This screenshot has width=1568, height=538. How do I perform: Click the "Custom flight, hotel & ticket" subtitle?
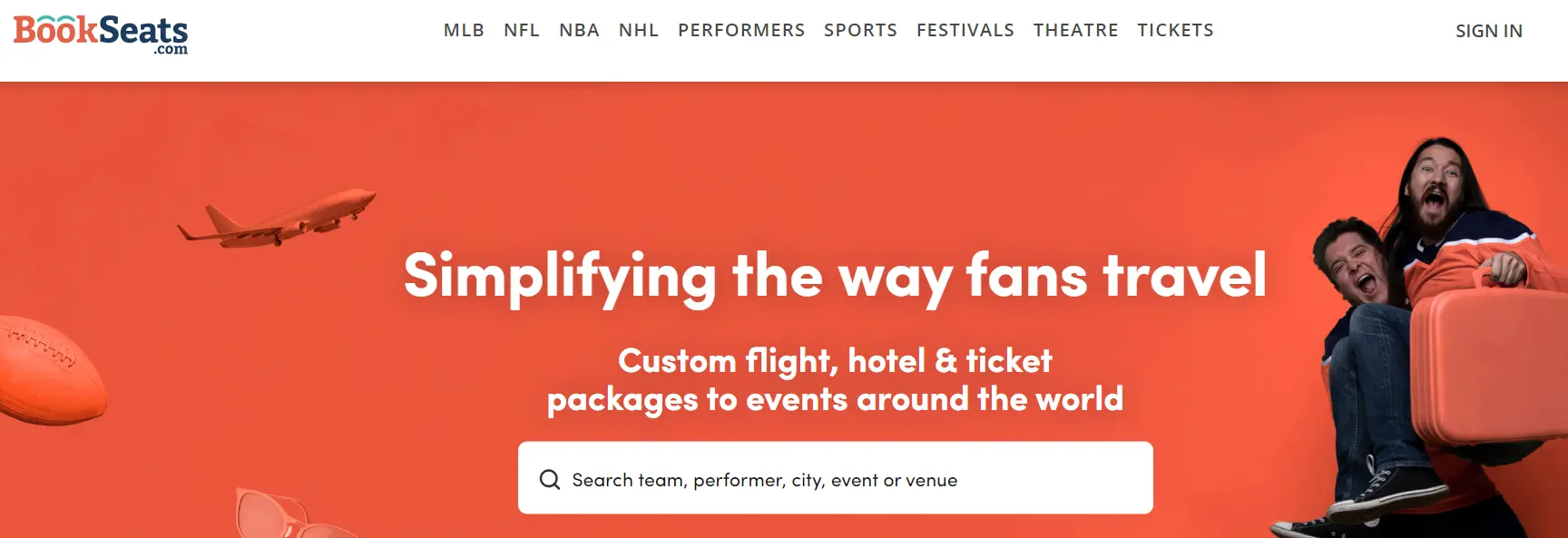(x=835, y=361)
